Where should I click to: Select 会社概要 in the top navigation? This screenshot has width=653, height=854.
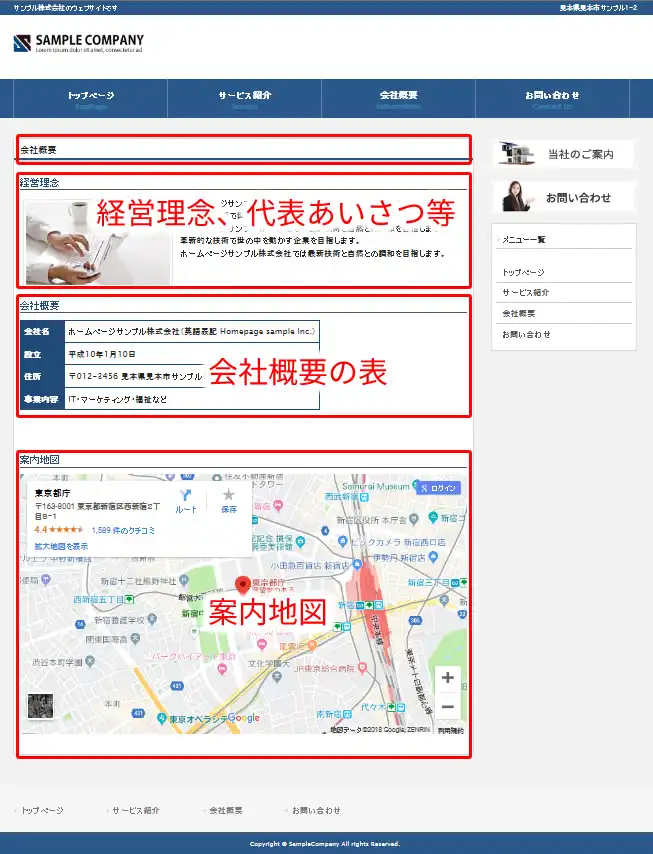(398, 98)
